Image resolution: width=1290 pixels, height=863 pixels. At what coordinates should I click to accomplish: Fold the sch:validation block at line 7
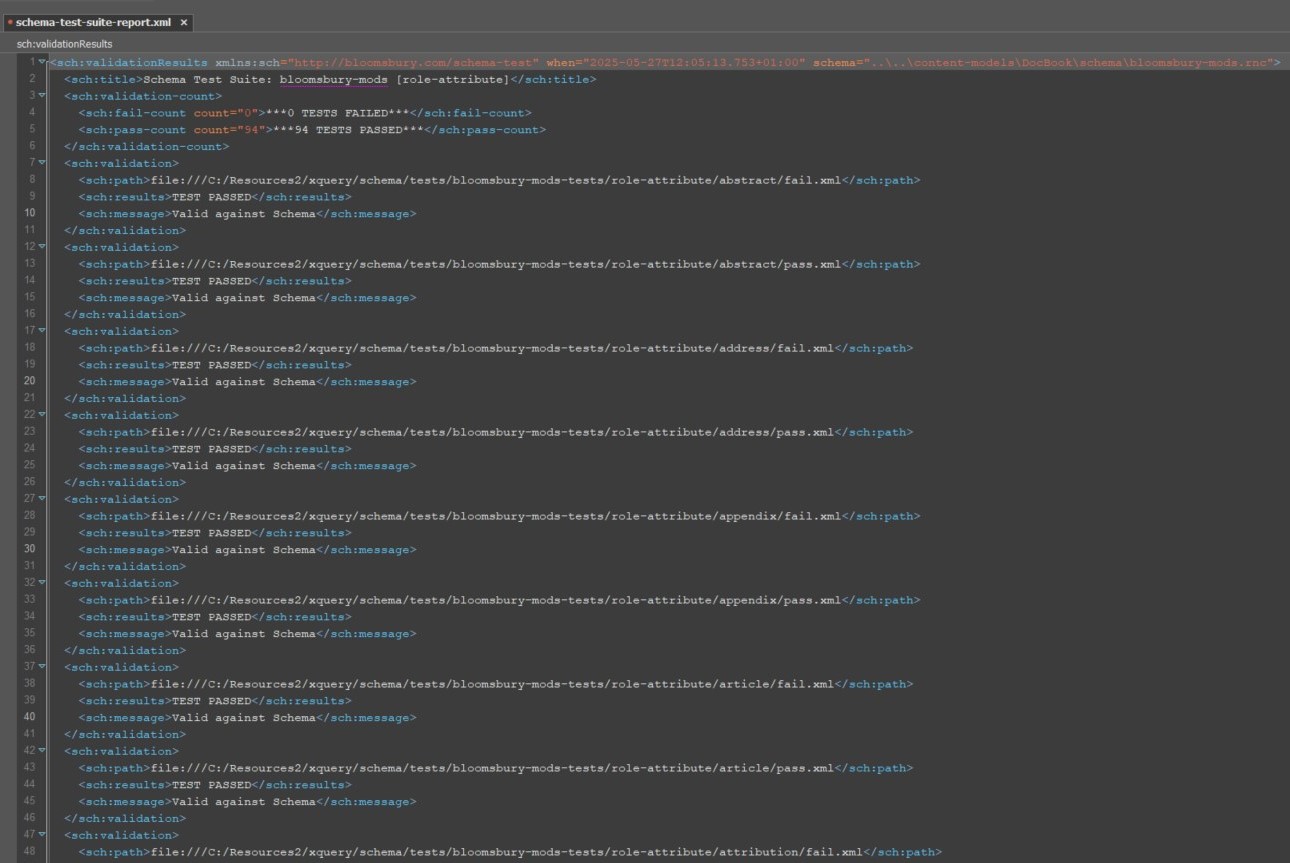(x=42, y=163)
